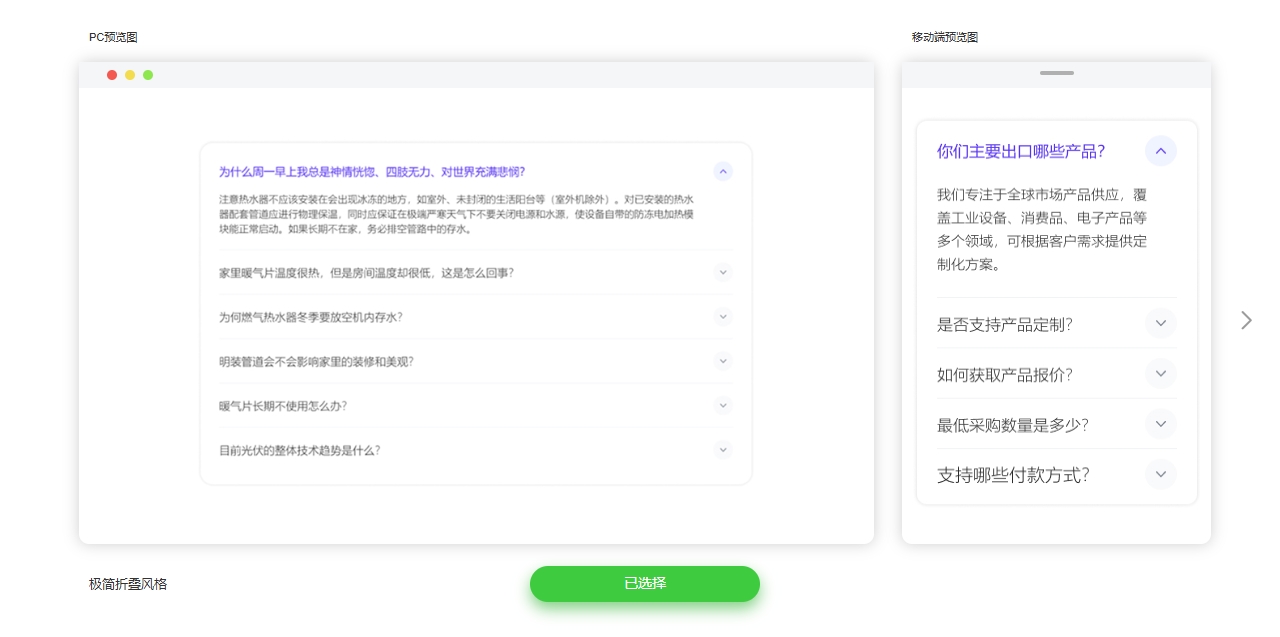Screen dimensions: 1280x637
Task: Expand the 为何燃气热水器 question chevron
Action: point(723,316)
